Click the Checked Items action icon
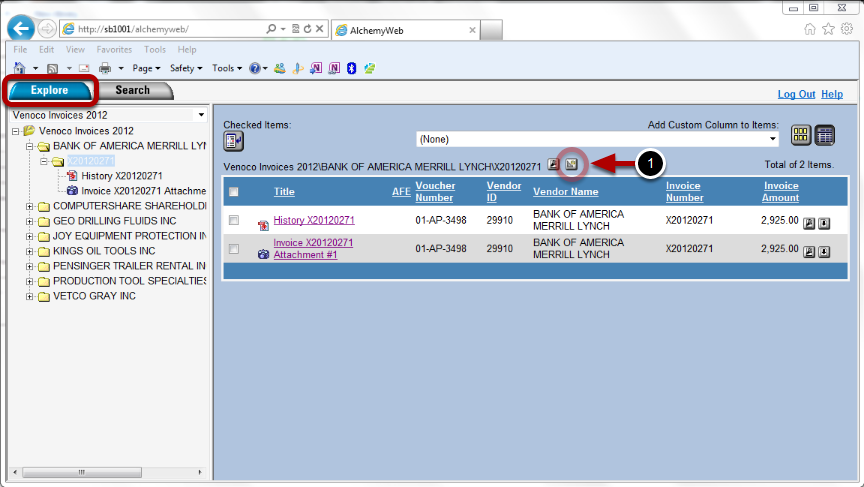864x487 pixels. [x=233, y=141]
